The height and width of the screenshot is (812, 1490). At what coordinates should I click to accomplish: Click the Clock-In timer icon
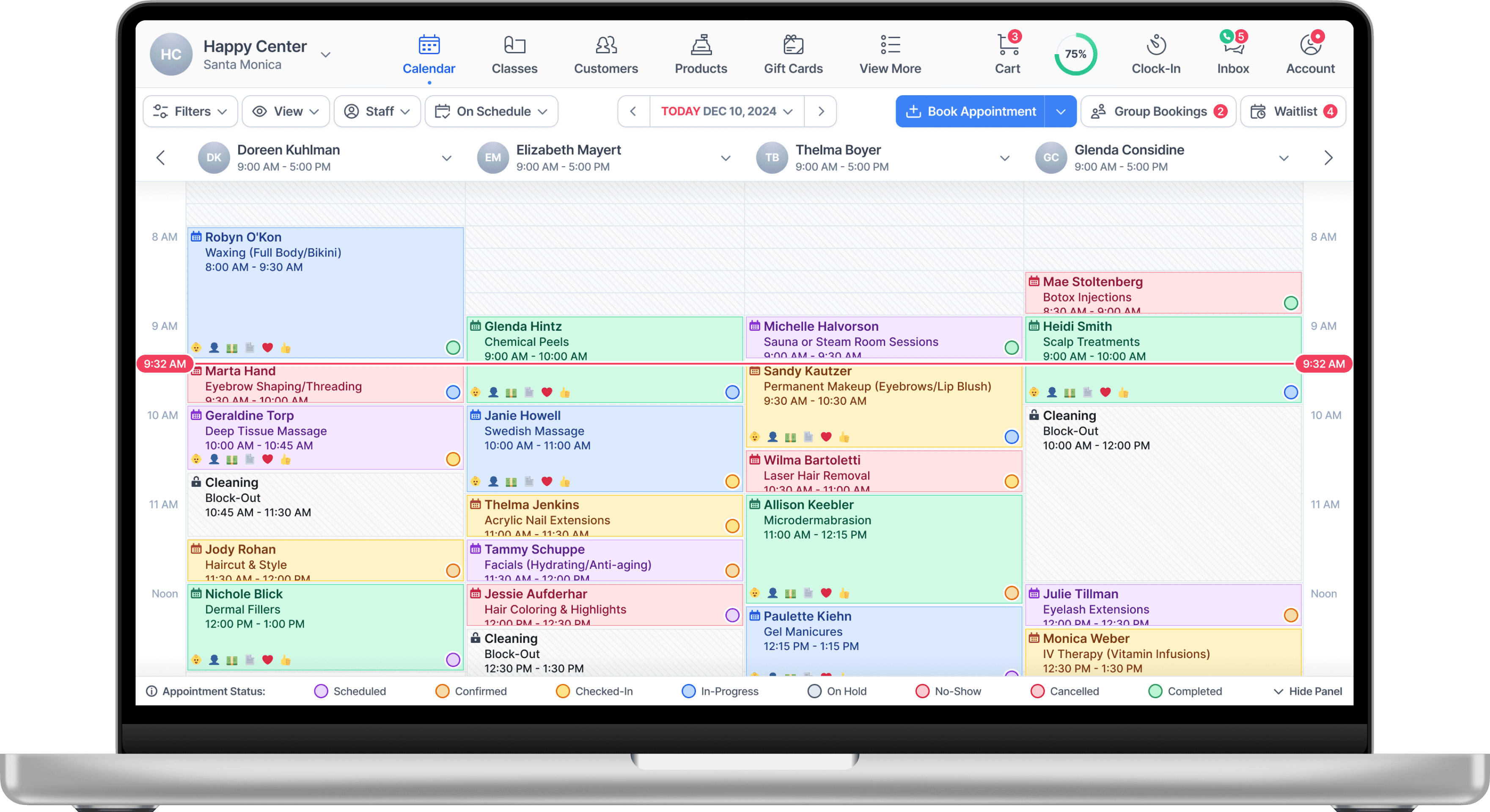coord(1156,45)
